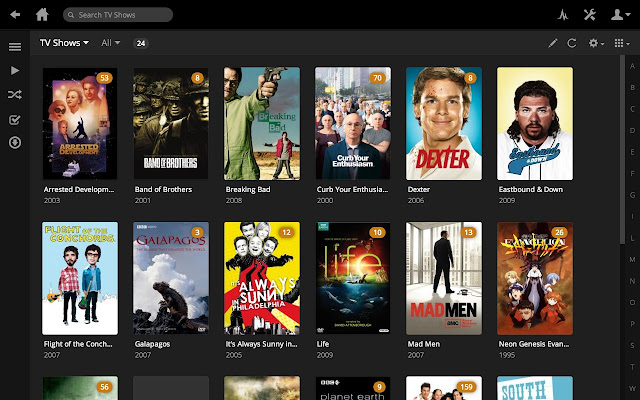Image resolution: width=640 pixels, height=400 pixels.
Task: Play all with sidebar play icon
Action: click(15, 71)
